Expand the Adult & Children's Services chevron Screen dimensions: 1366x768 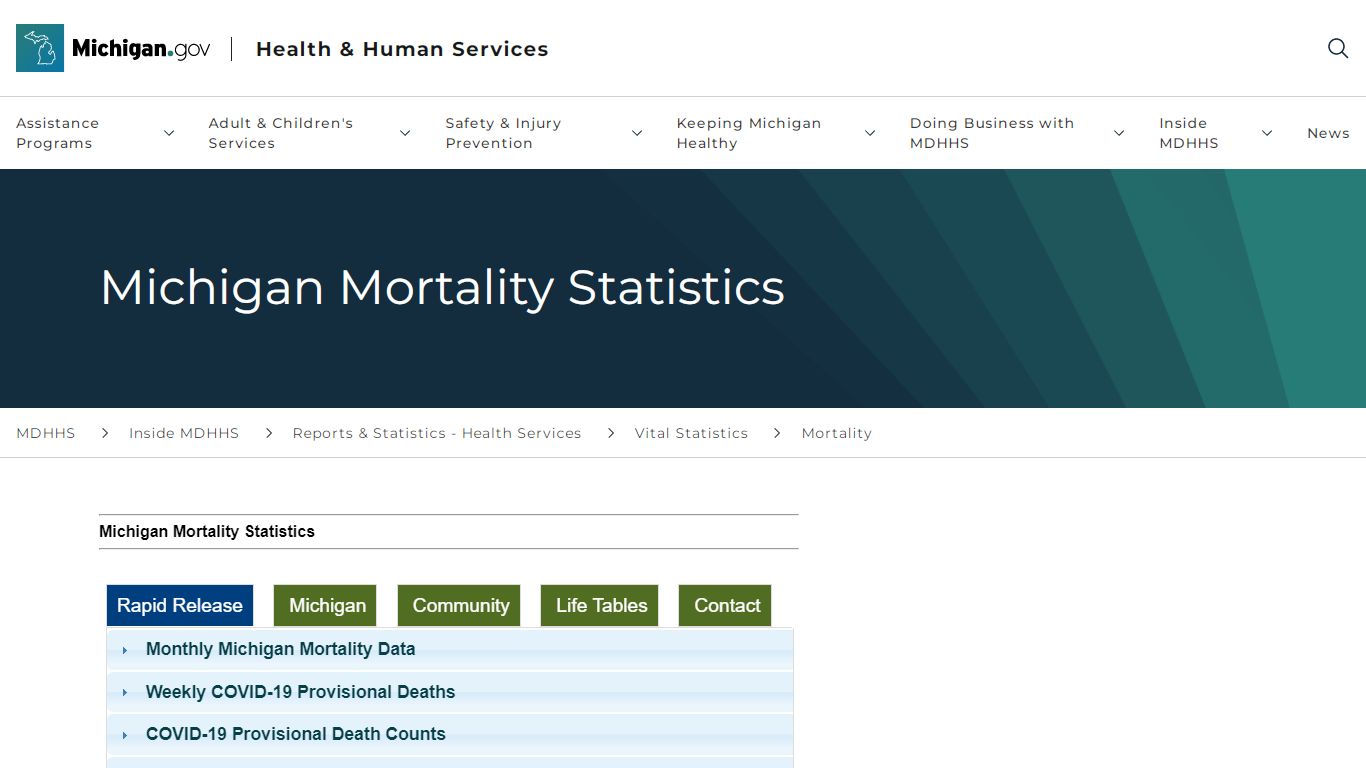point(405,133)
